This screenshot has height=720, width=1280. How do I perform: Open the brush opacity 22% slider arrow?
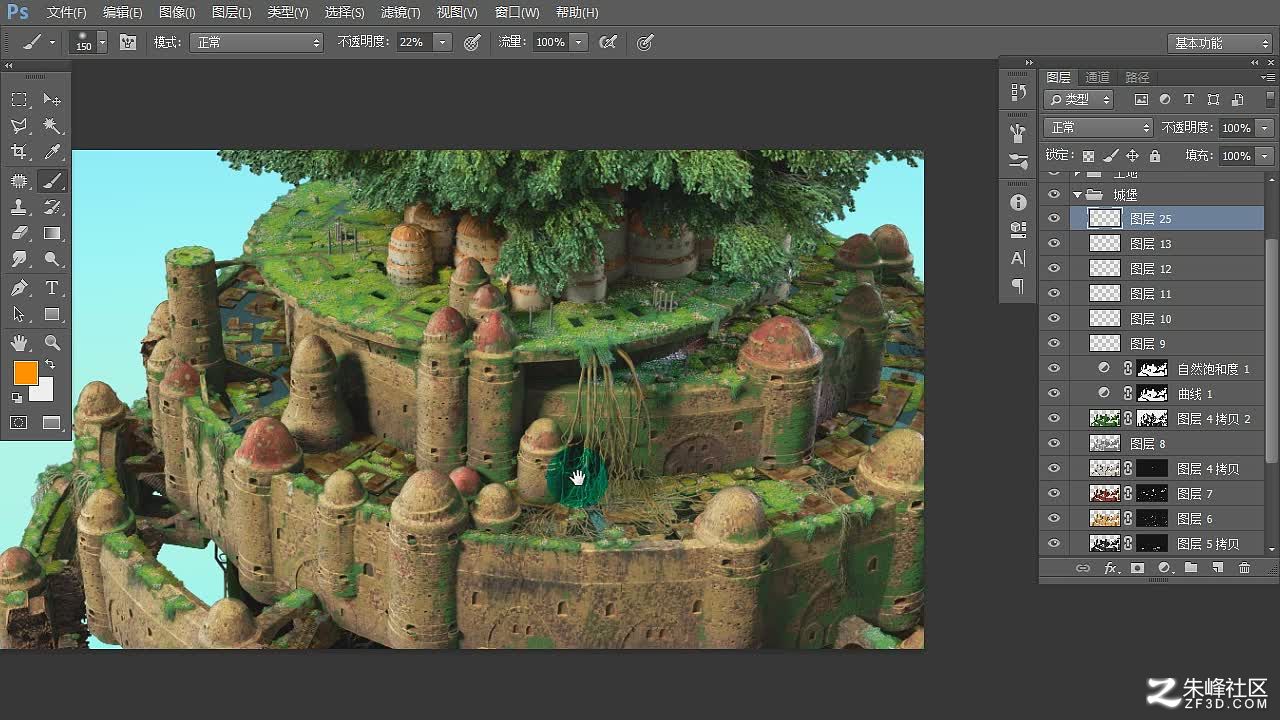[x=443, y=42]
